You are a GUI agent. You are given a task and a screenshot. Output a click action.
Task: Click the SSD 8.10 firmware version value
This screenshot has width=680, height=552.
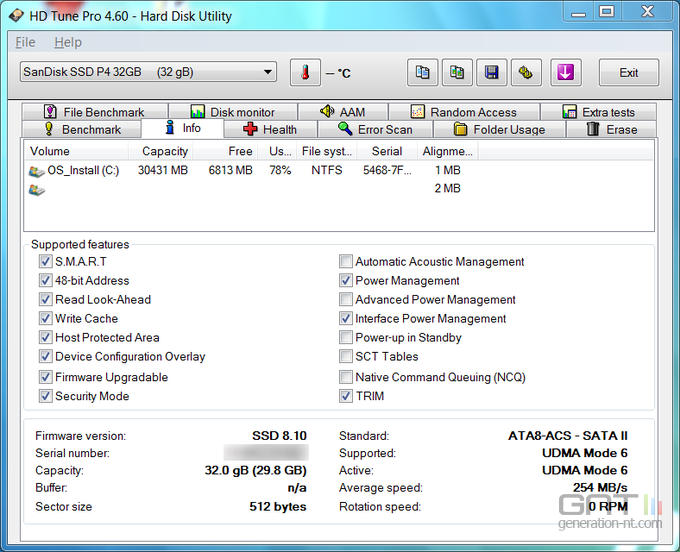pos(279,435)
